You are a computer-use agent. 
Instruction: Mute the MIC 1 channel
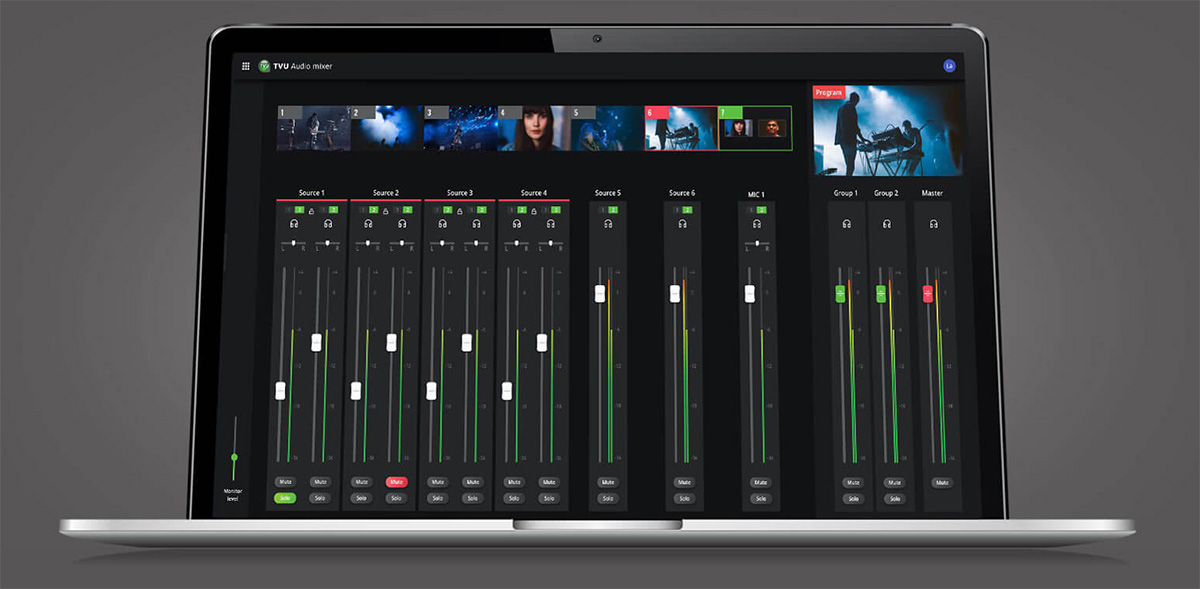pos(759,482)
